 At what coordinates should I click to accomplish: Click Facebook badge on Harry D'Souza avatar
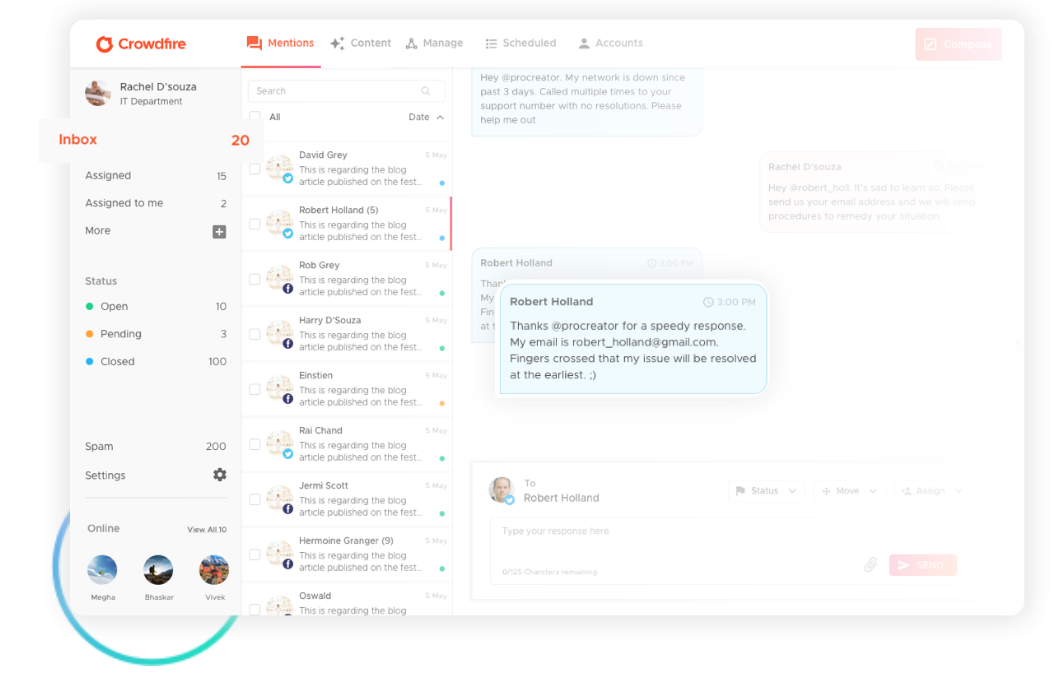[288, 344]
